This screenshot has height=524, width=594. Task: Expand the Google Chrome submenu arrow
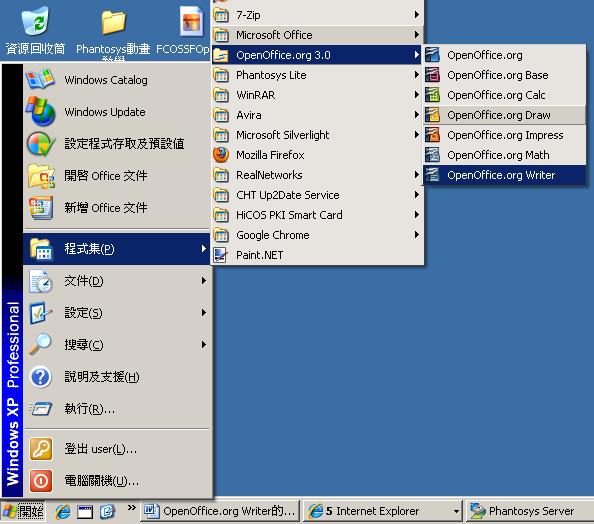(417, 235)
